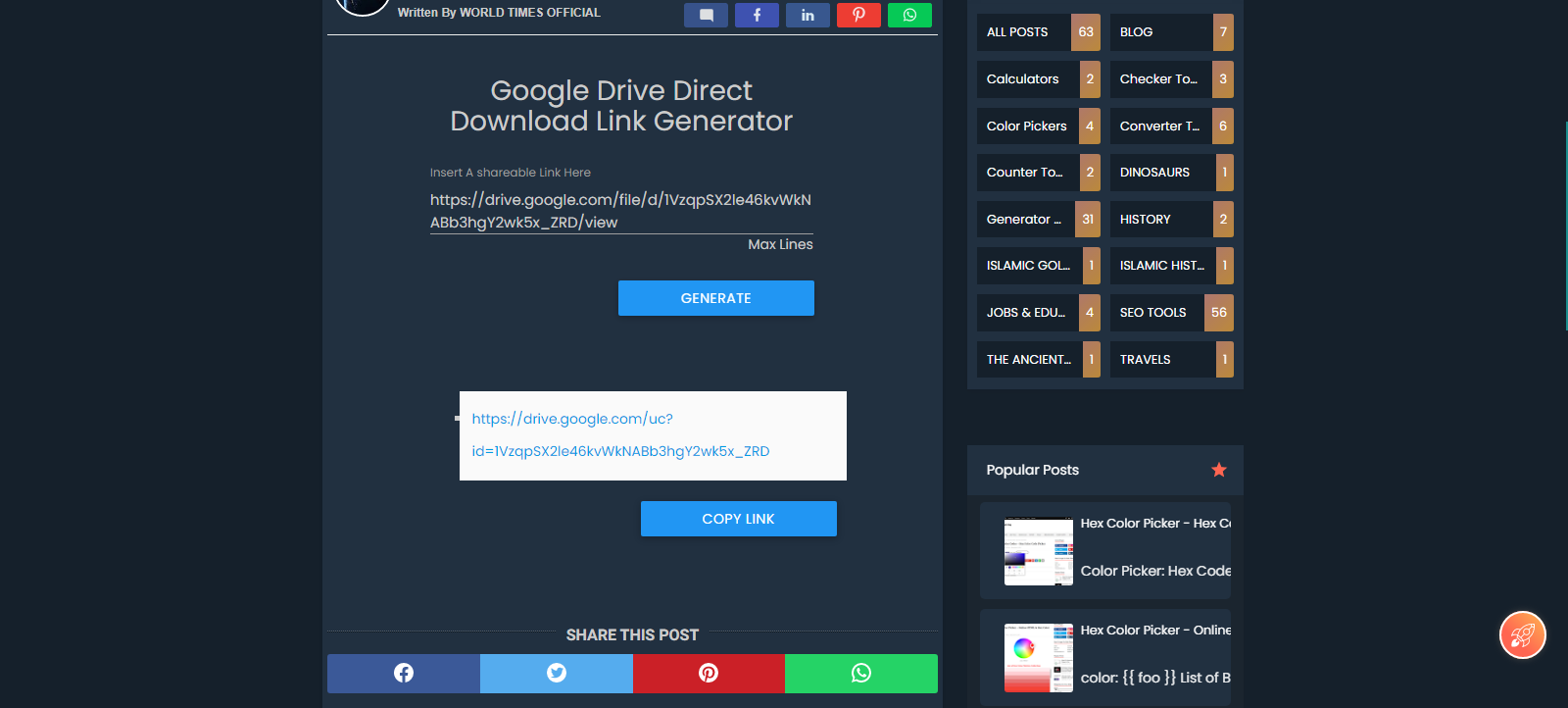
Task: Click the Hex Color Picker - Online thumbnail
Action: click(1039, 658)
